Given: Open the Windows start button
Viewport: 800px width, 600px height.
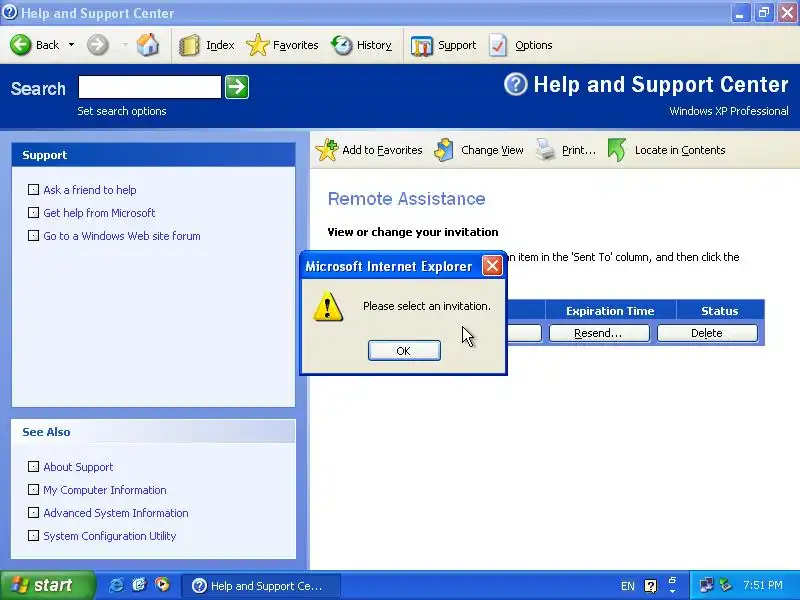Looking at the screenshot, I should point(47,585).
